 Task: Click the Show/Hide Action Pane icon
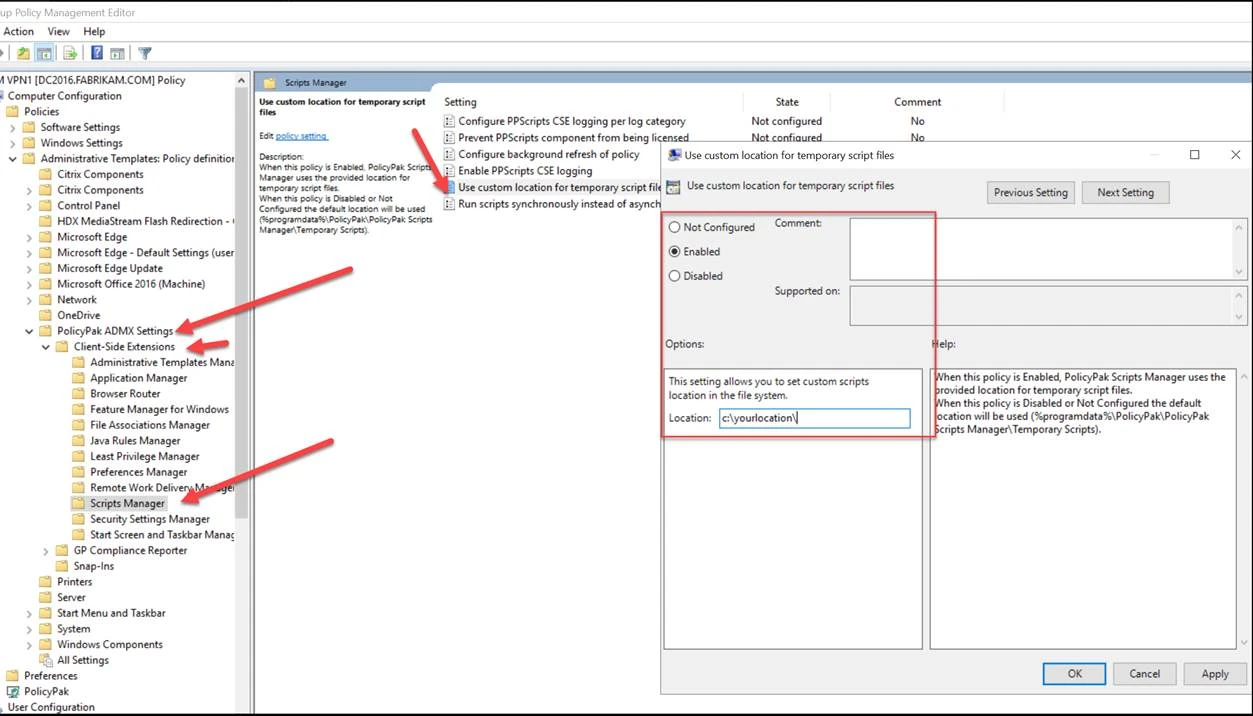pos(117,54)
